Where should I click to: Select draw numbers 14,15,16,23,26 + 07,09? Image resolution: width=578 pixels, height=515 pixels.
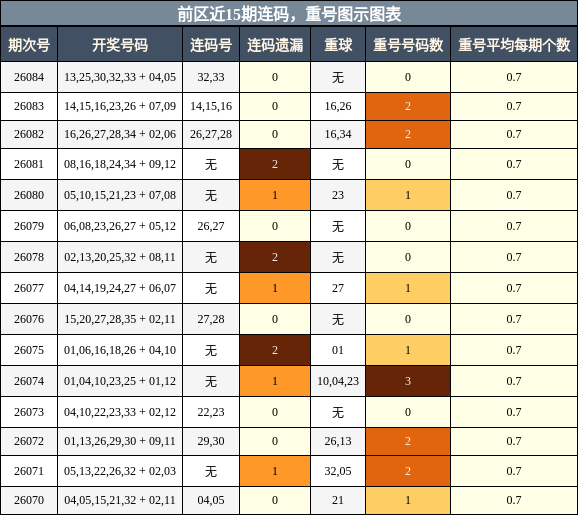(120, 106)
